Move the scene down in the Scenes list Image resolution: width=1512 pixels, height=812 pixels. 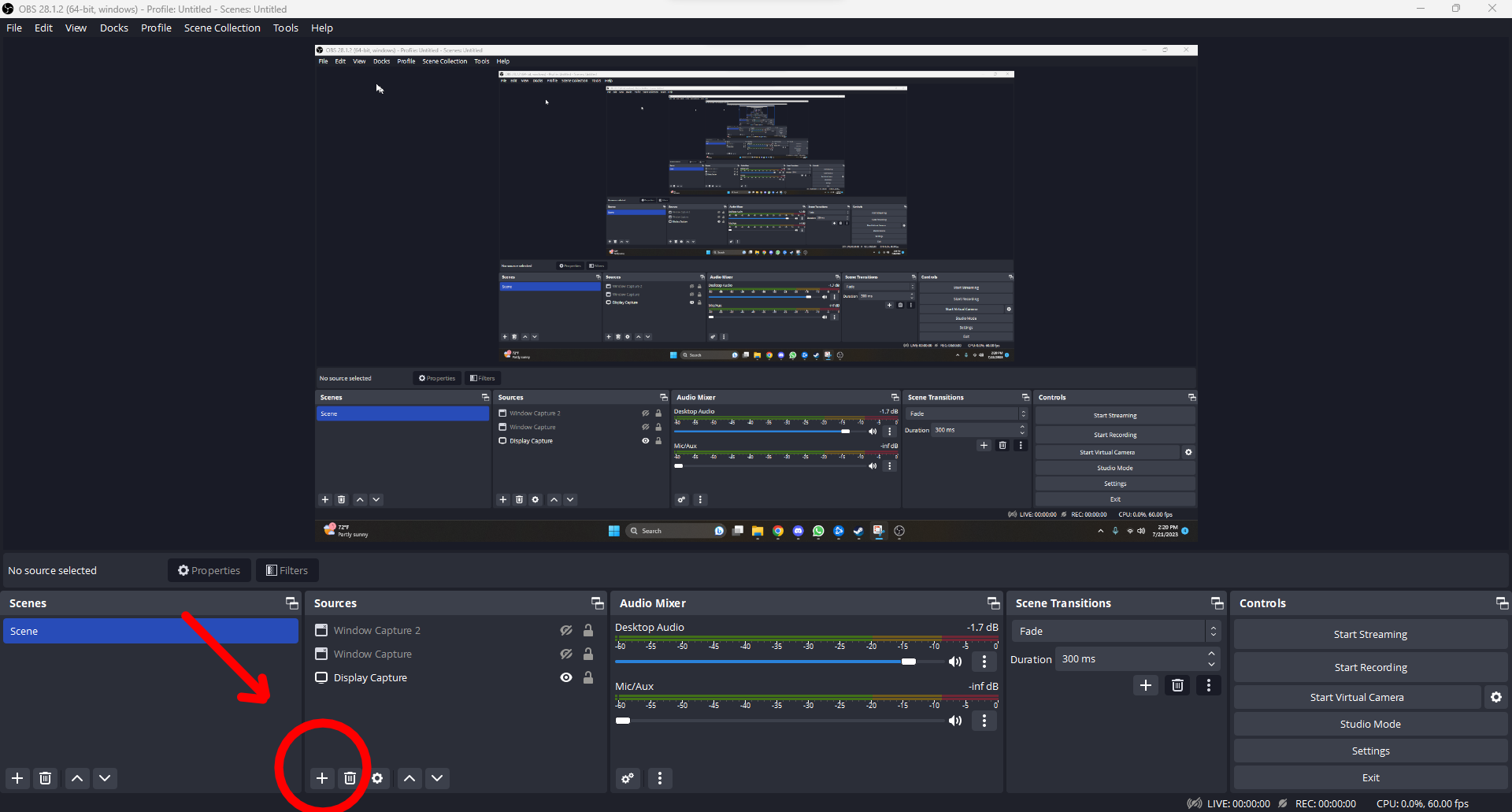coord(105,778)
